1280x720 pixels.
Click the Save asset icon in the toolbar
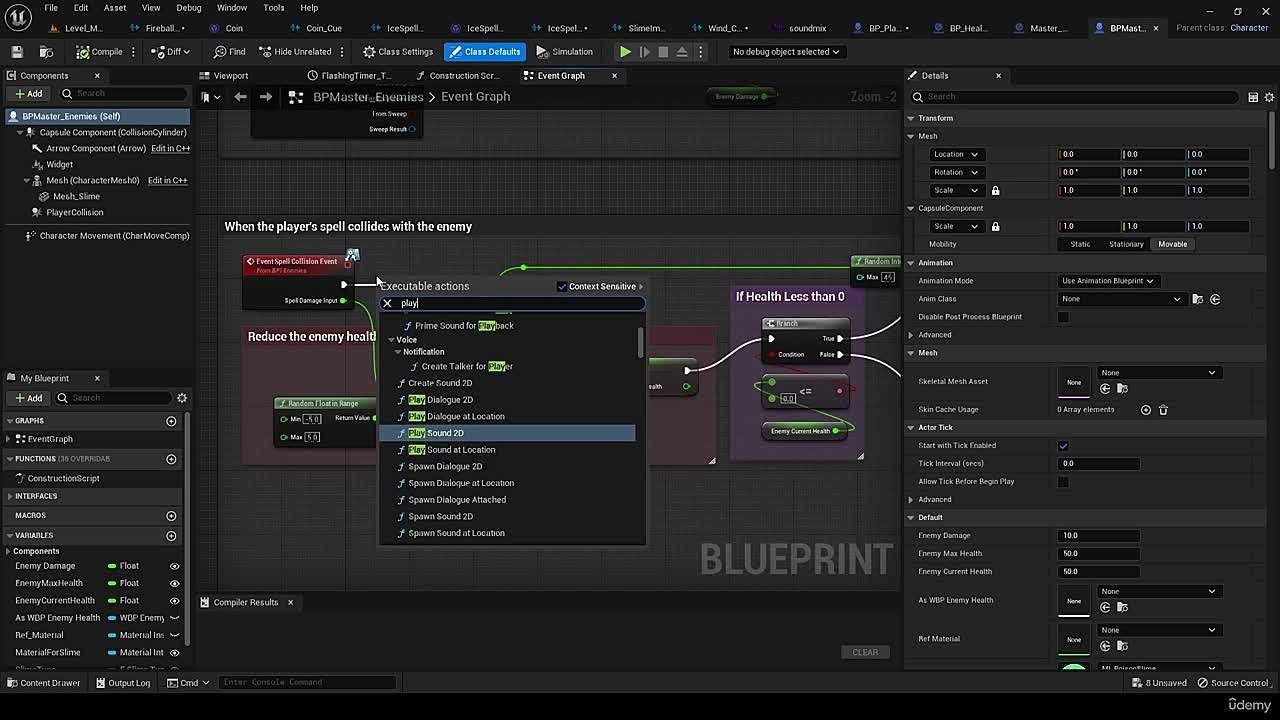point(15,51)
